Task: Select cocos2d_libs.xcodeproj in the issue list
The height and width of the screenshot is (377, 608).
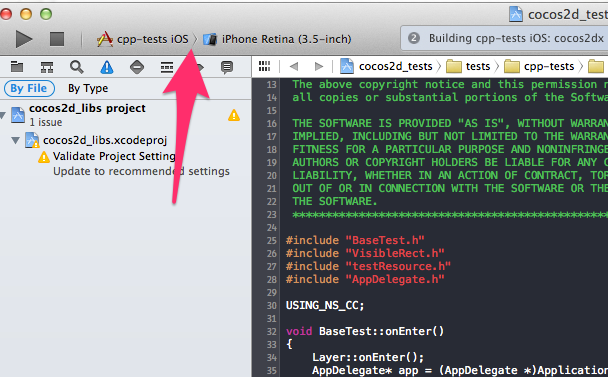Action: coord(105,140)
